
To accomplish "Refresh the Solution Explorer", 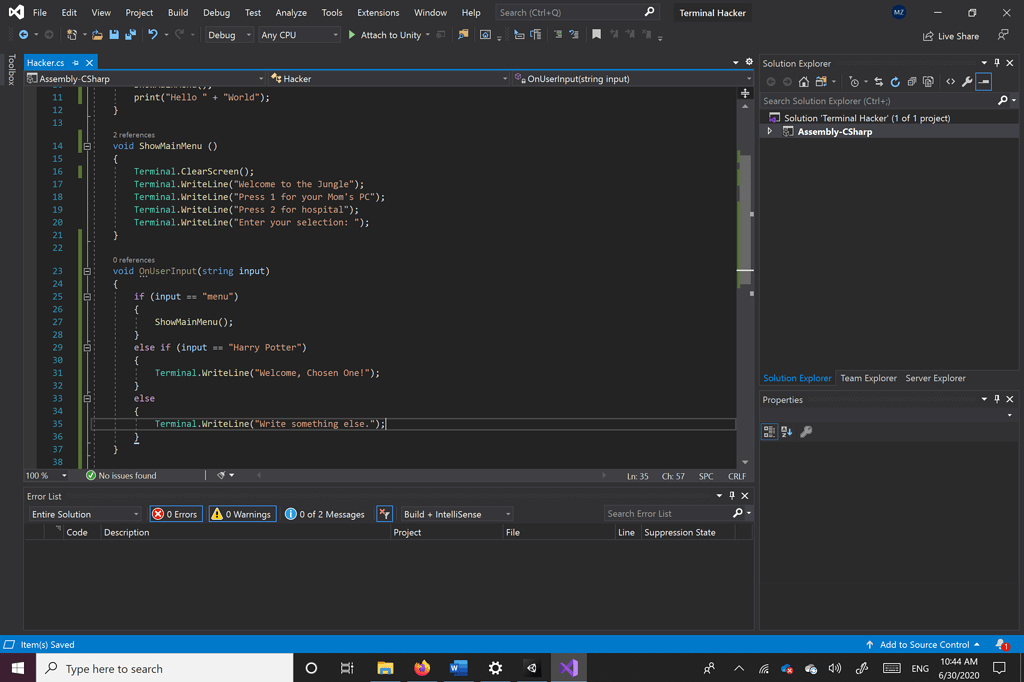I will (895, 81).
